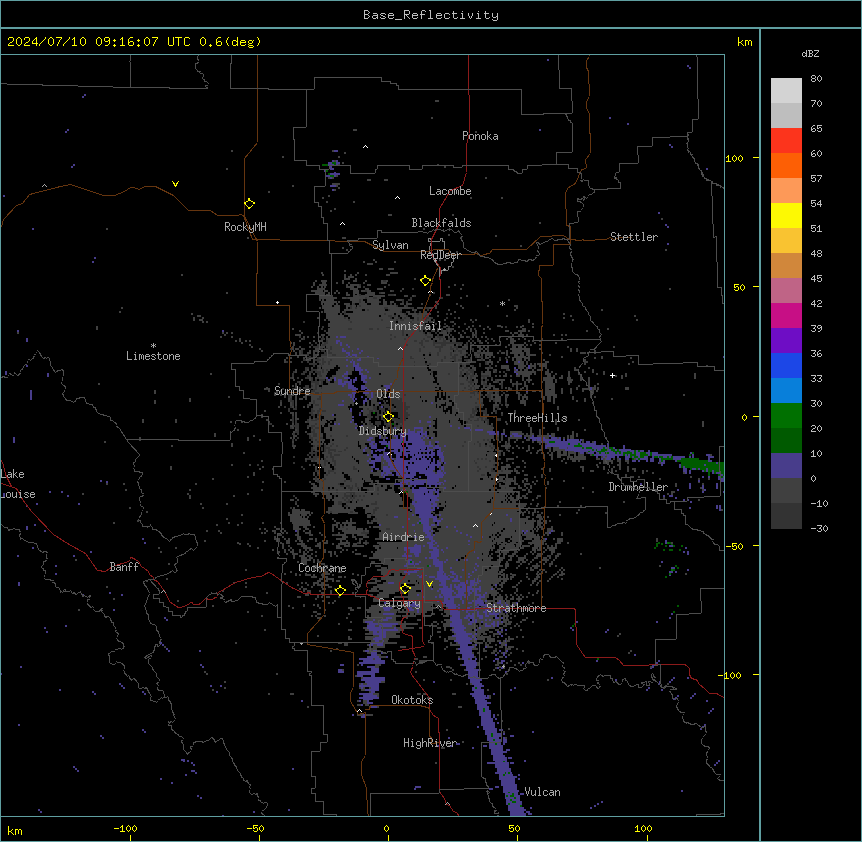This screenshot has width=862, height=842.
Task: Select the 45 value in dBZ legend
Action: [816, 279]
